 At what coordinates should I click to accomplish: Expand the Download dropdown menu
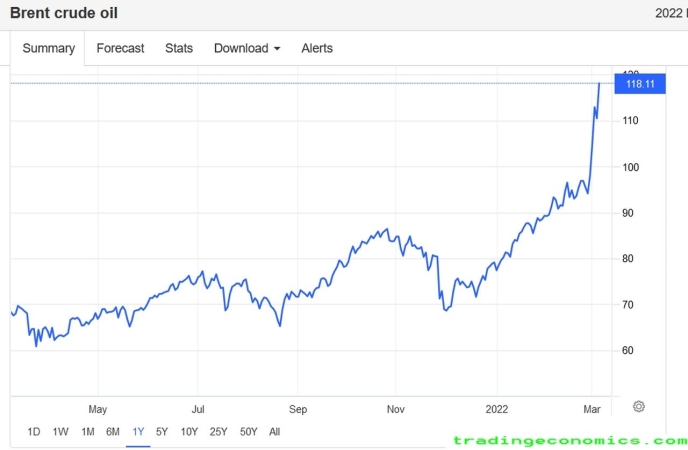247,48
